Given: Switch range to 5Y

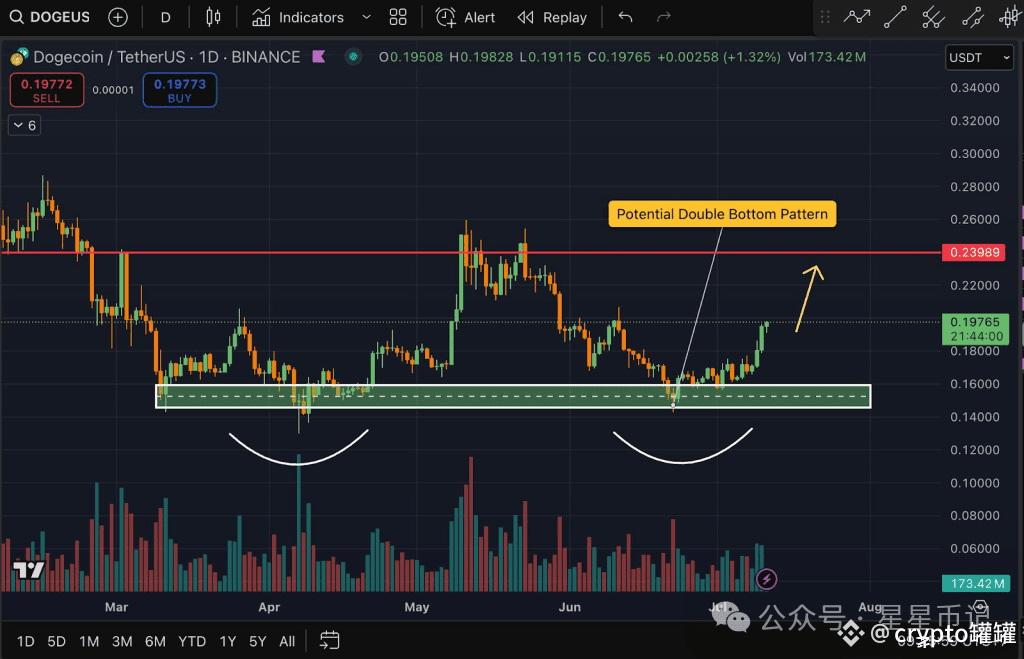Looking at the screenshot, I should [257, 641].
